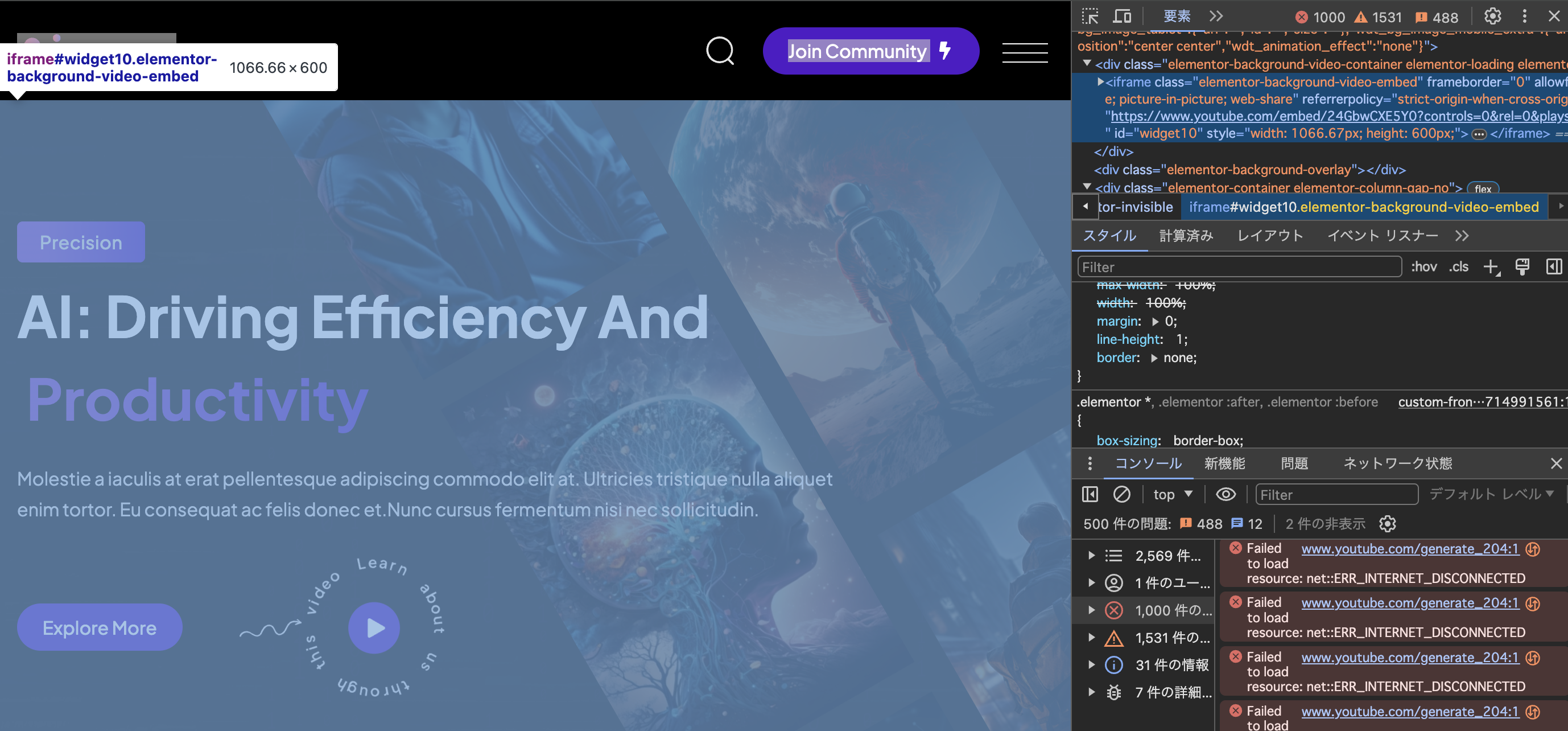Edit box-sizing border-box value
This screenshot has width=1568, height=731.
[x=1206, y=441]
